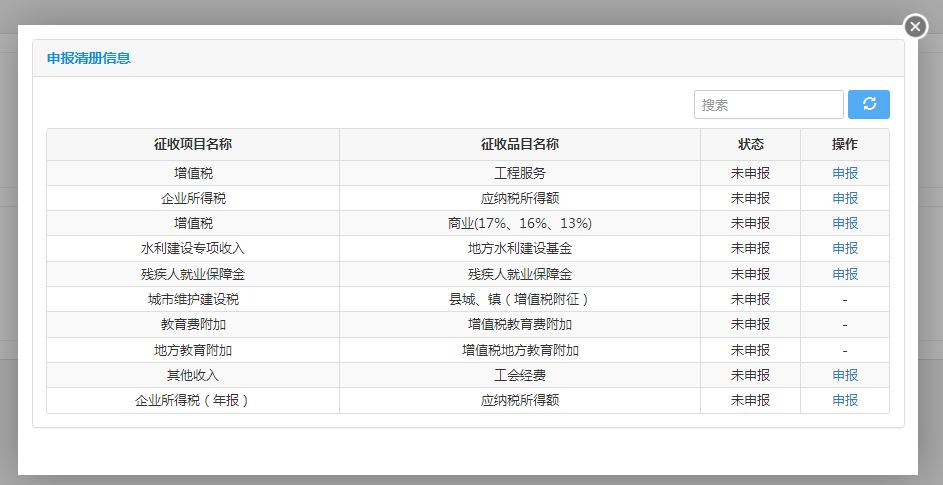Select the 其他收入 cell

pyautogui.click(x=193, y=375)
